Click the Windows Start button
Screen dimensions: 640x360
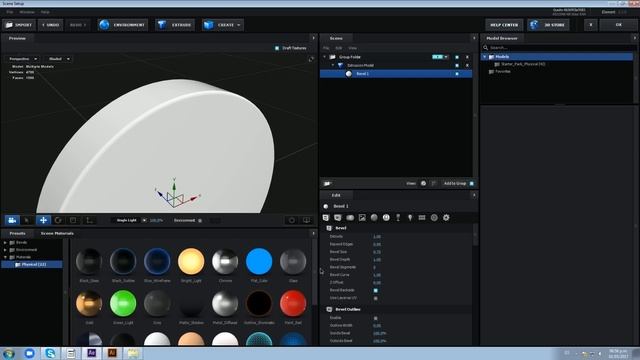9,353
